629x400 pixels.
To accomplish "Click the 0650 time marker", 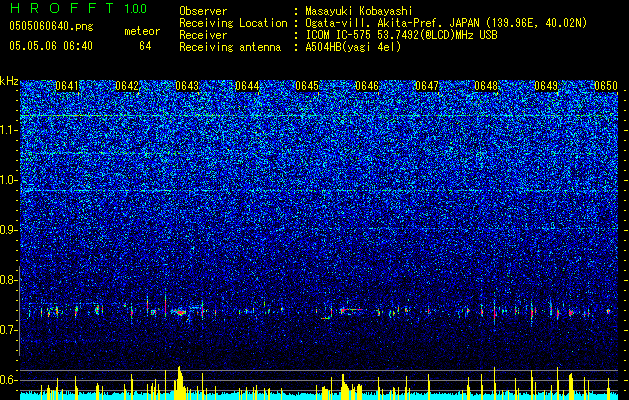I will click(x=606, y=86).
